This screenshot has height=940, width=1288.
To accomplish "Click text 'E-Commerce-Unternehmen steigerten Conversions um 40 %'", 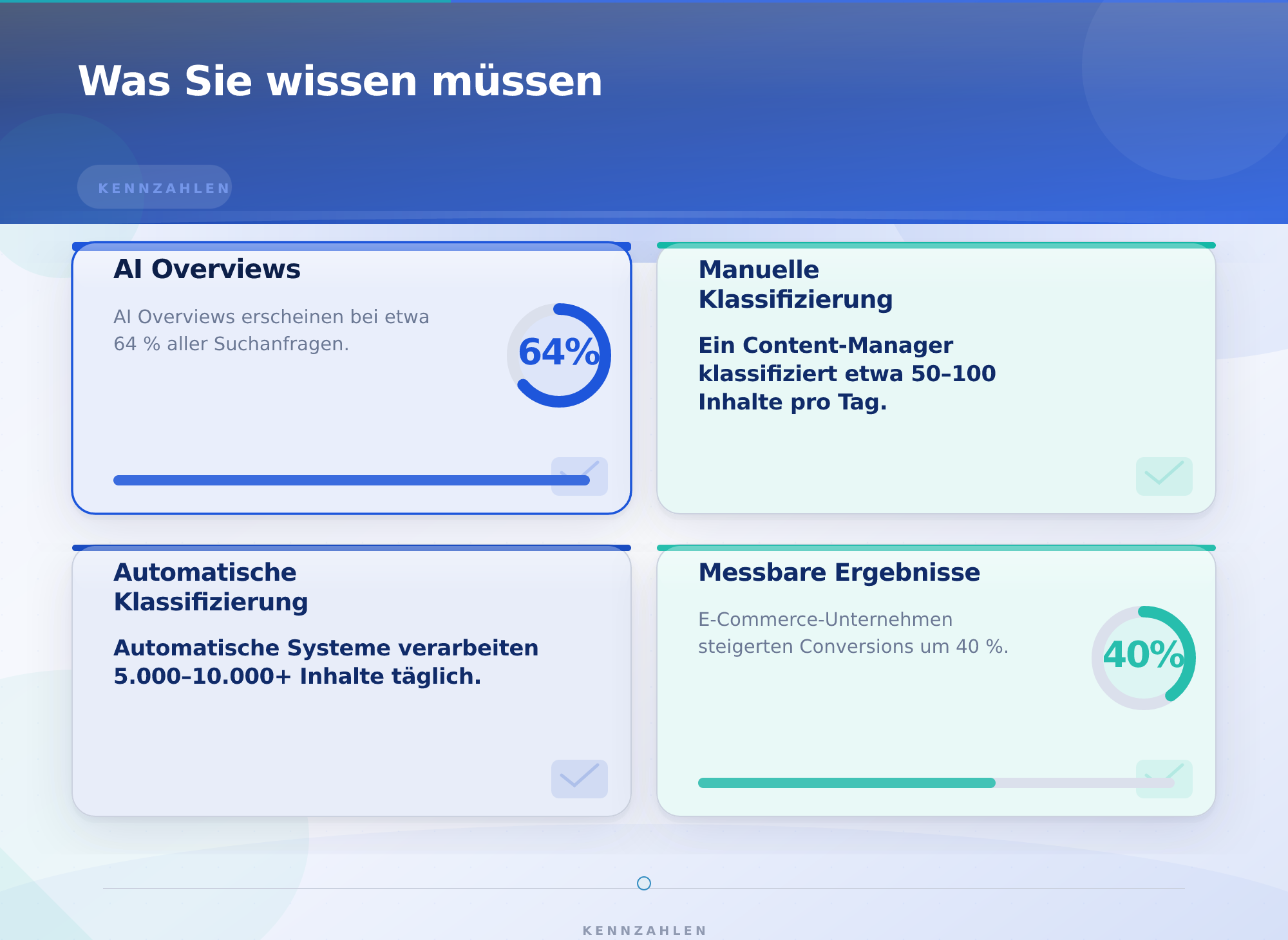I will tap(853, 633).
